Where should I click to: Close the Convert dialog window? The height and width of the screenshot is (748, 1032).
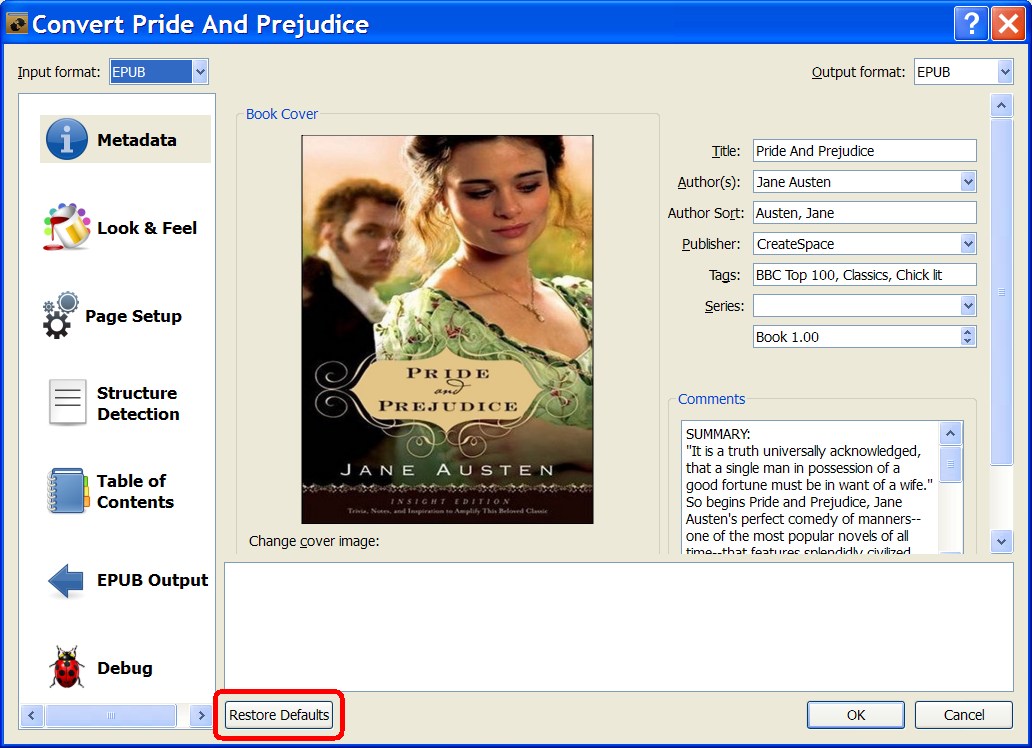pyautogui.click(x=1008, y=24)
